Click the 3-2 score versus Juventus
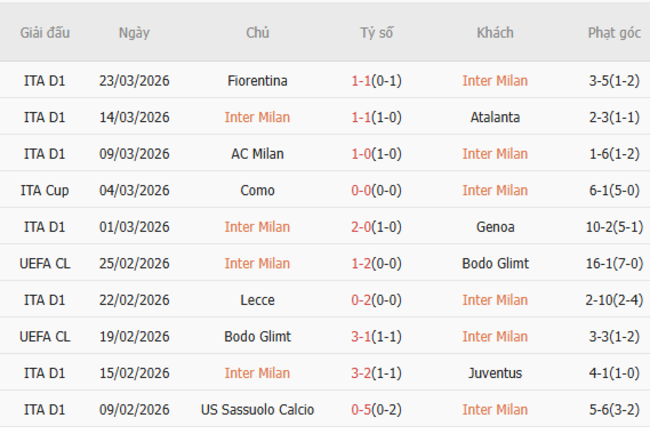650x434 pixels. [361, 373]
